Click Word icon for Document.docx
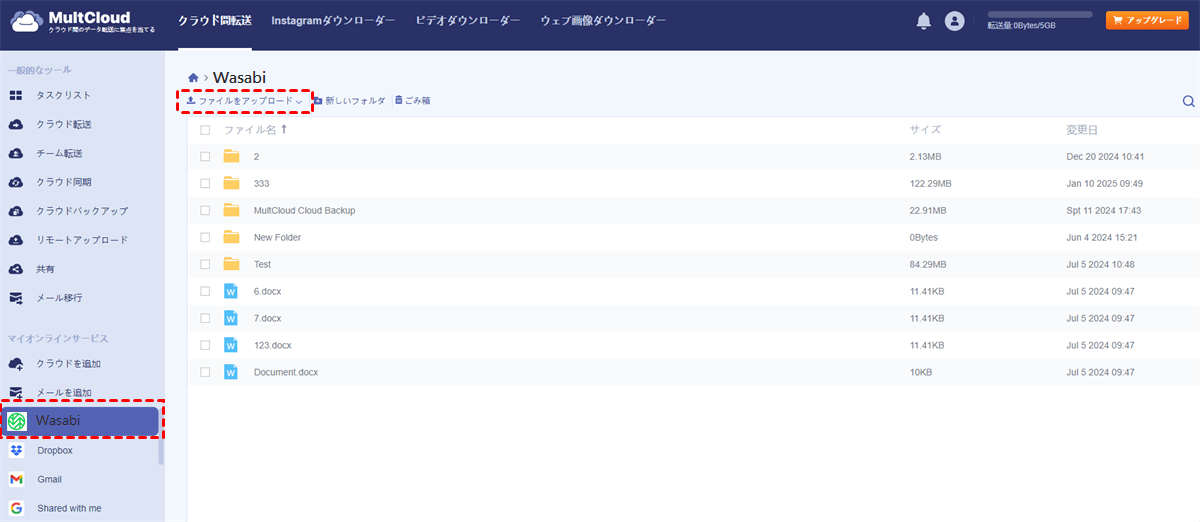The image size is (1200, 522). coord(231,372)
